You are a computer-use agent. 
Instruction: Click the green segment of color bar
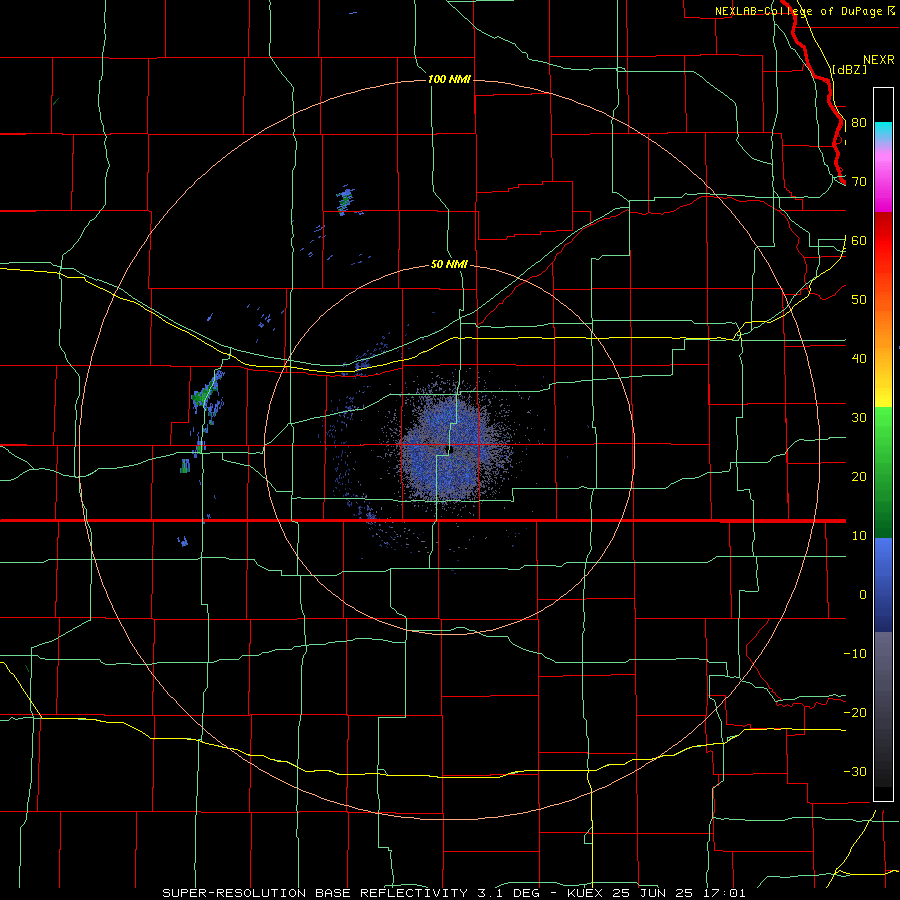pyautogui.click(x=883, y=471)
